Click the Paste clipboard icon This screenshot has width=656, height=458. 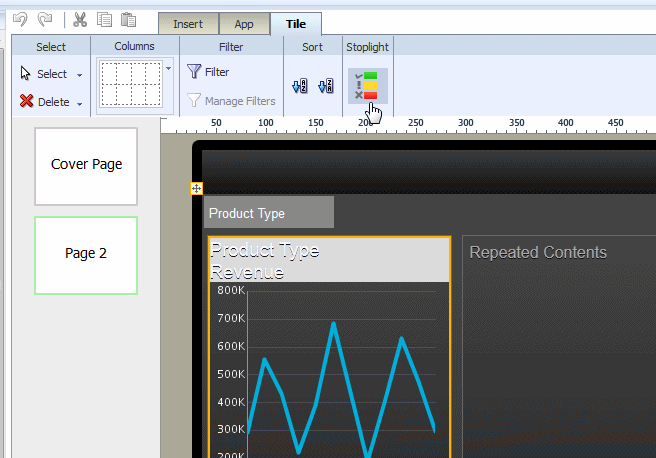click(x=128, y=20)
